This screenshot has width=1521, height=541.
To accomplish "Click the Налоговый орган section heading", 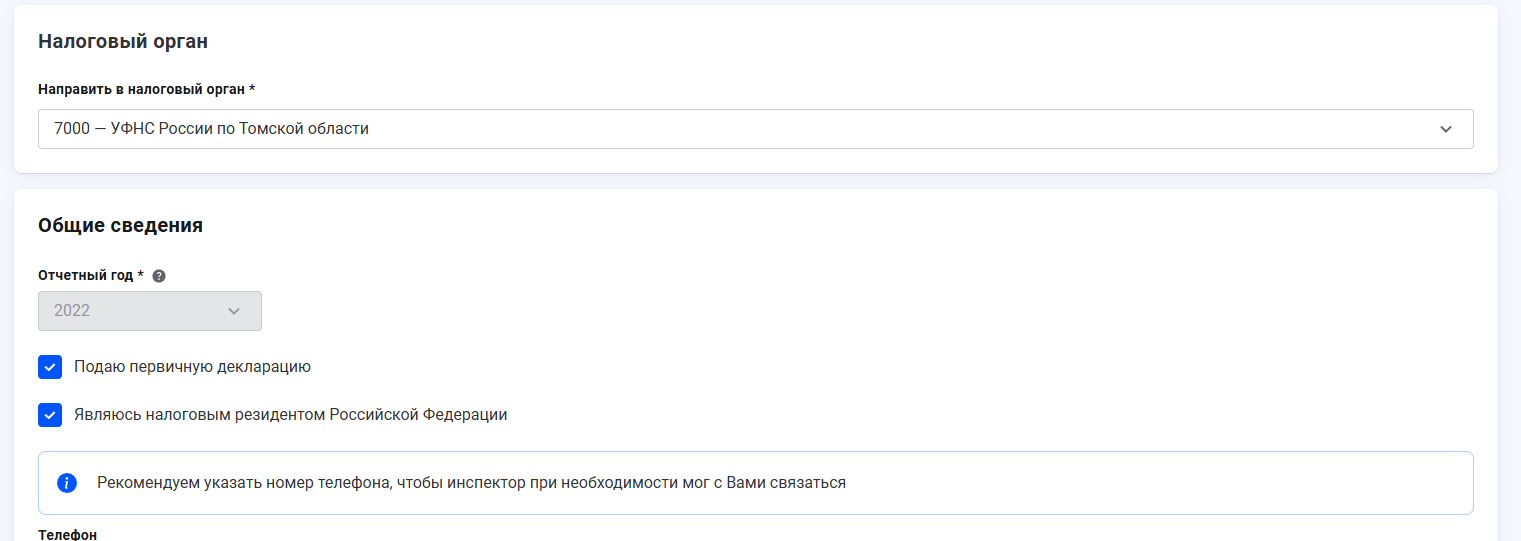I will (x=123, y=42).
